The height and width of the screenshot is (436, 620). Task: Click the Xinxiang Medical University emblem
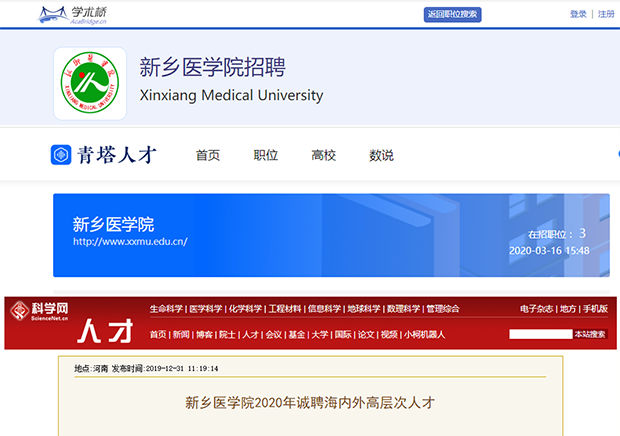tap(90, 83)
